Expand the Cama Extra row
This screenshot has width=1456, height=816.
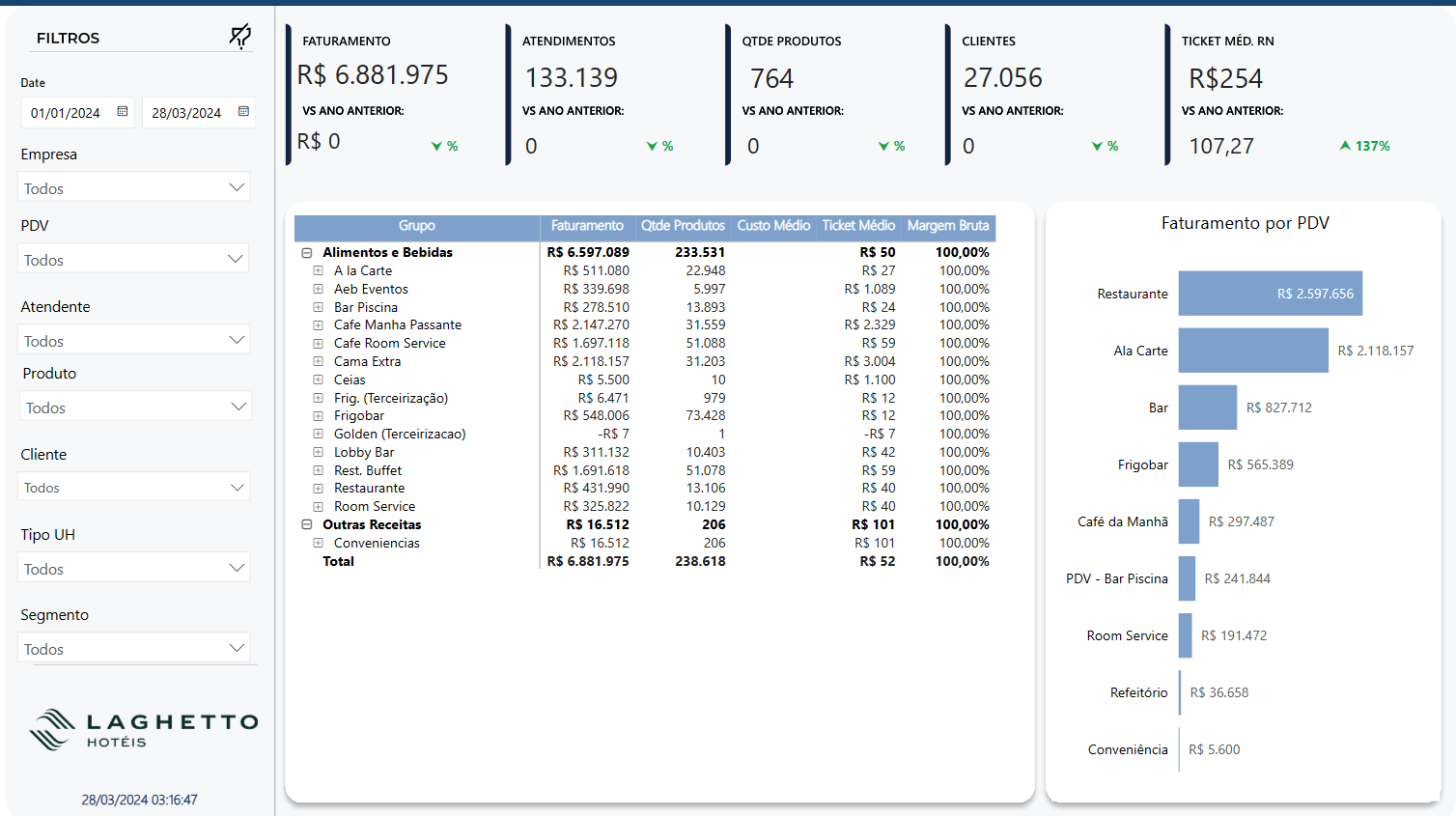318,361
